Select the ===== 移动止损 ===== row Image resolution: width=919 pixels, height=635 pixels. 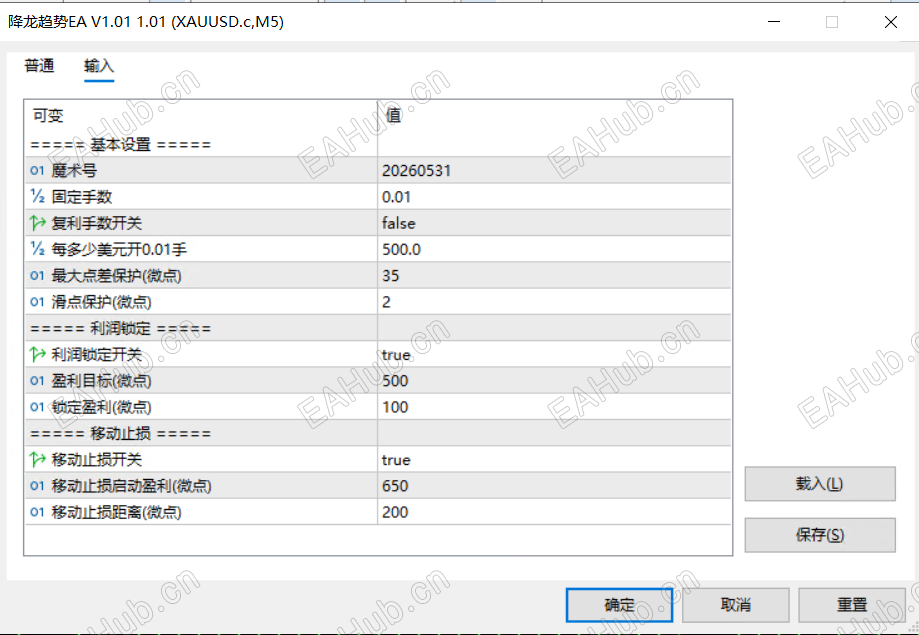pos(378,433)
